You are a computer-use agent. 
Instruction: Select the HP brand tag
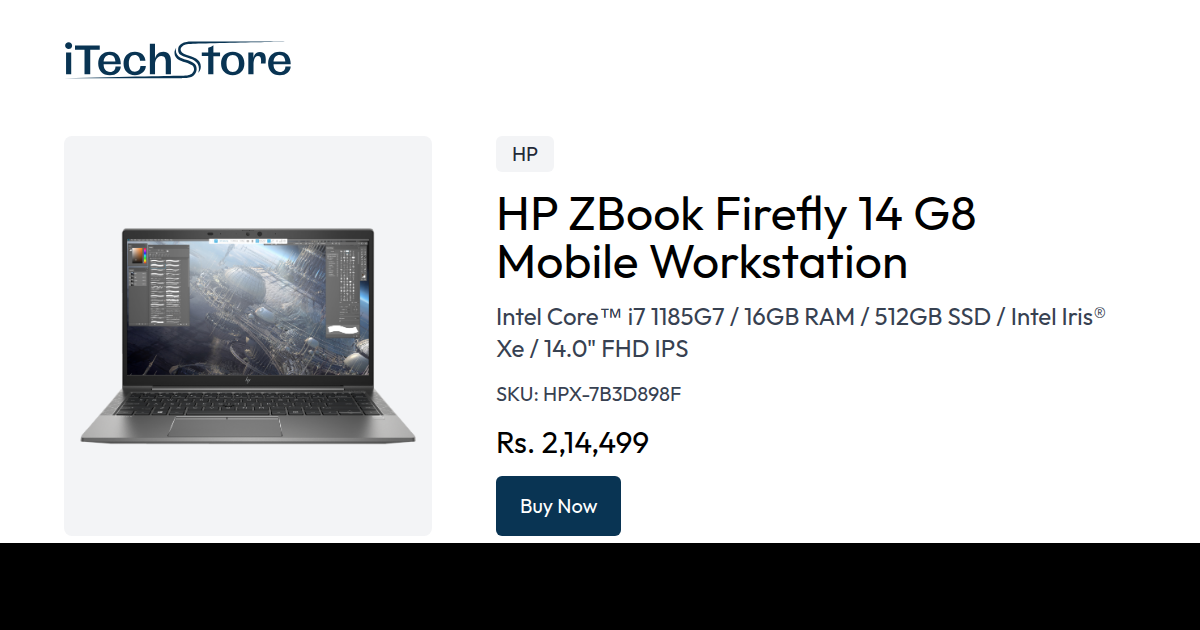pyautogui.click(x=525, y=154)
